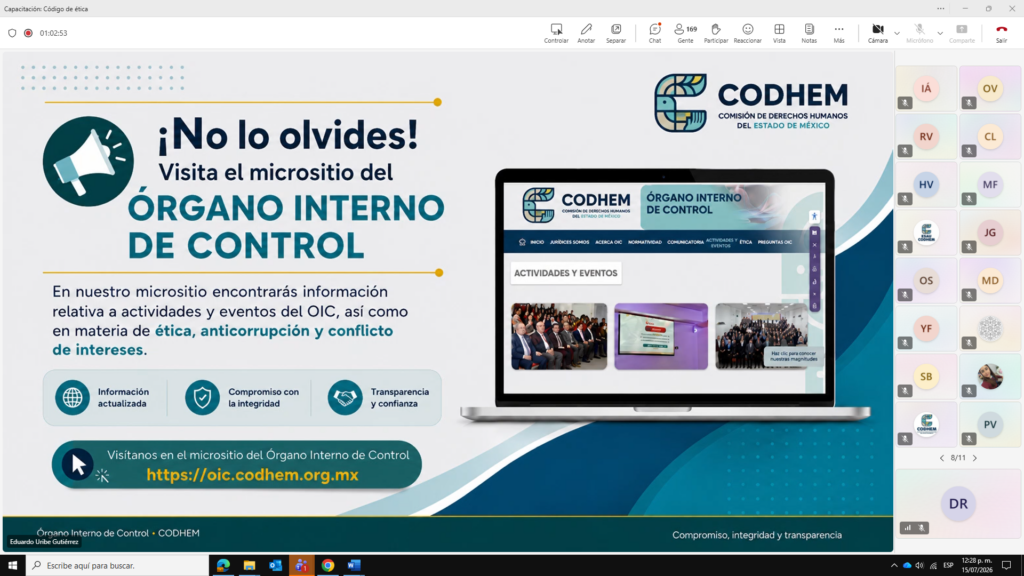1024x576 pixels.
Task: Toggle the Micrófono mute button
Action: [920, 33]
